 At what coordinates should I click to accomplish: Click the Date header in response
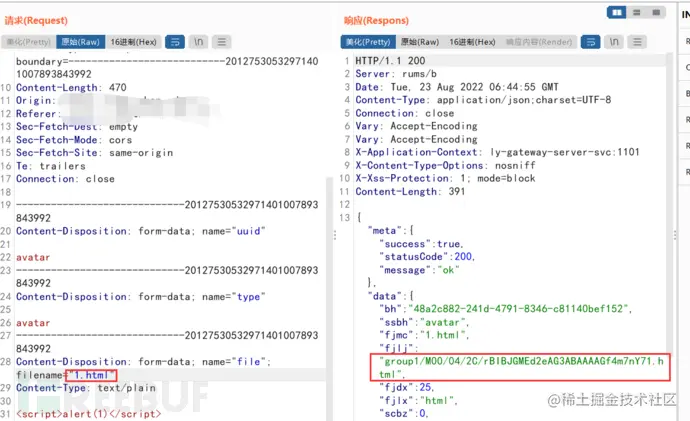(x=457, y=87)
